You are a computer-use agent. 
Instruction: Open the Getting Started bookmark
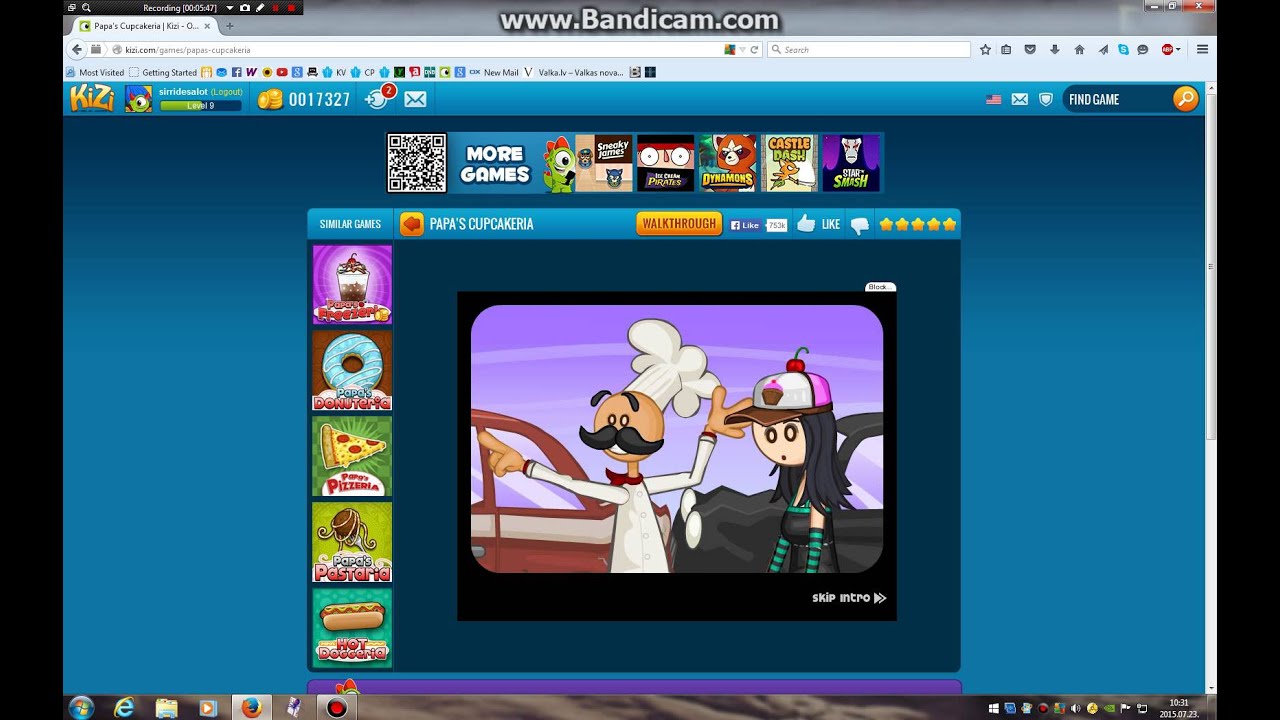pyautogui.click(x=163, y=72)
